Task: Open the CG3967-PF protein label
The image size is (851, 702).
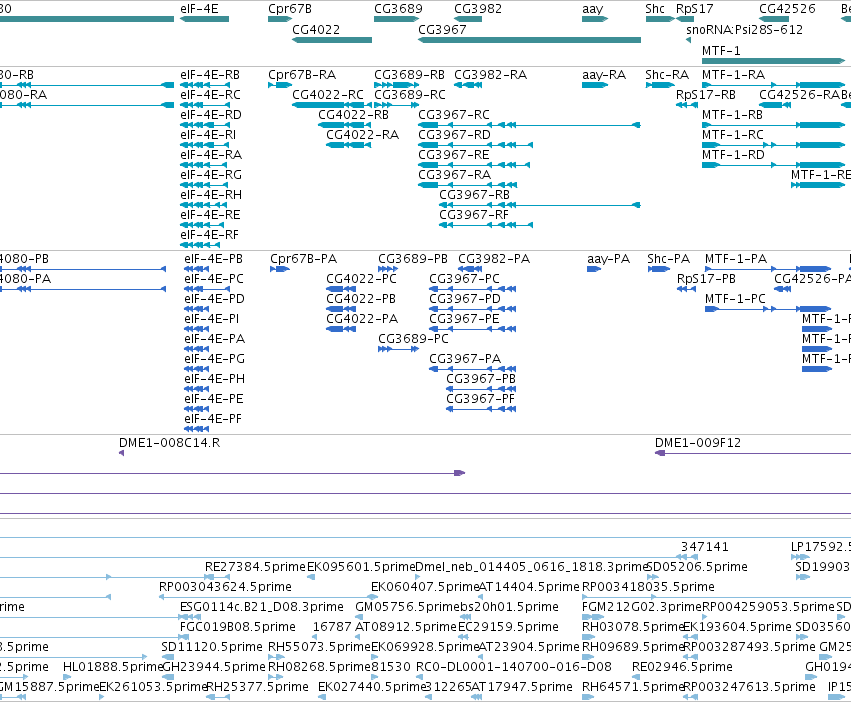Action: point(480,399)
